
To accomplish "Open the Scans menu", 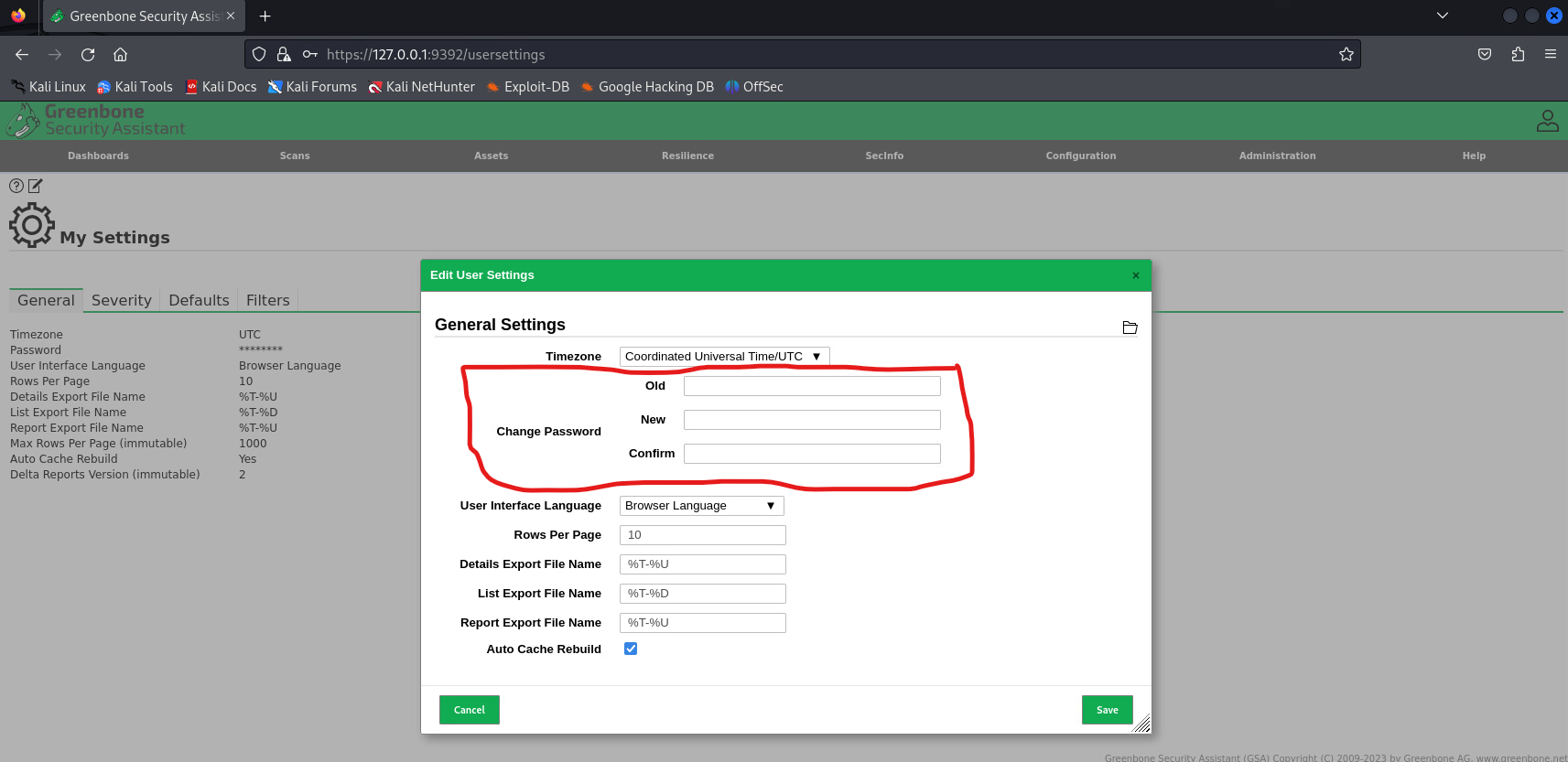I will [295, 156].
